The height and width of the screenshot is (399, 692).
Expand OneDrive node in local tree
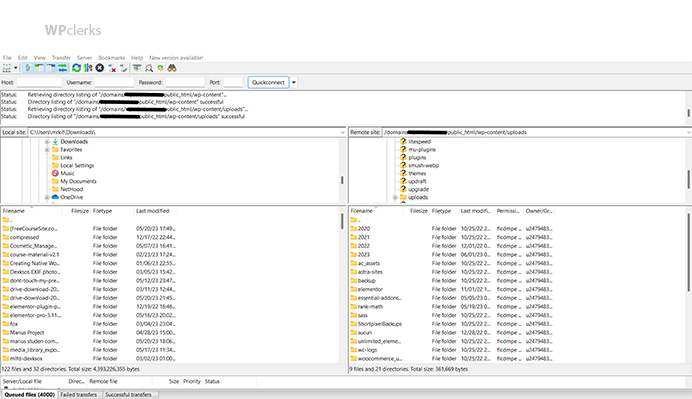47,197
